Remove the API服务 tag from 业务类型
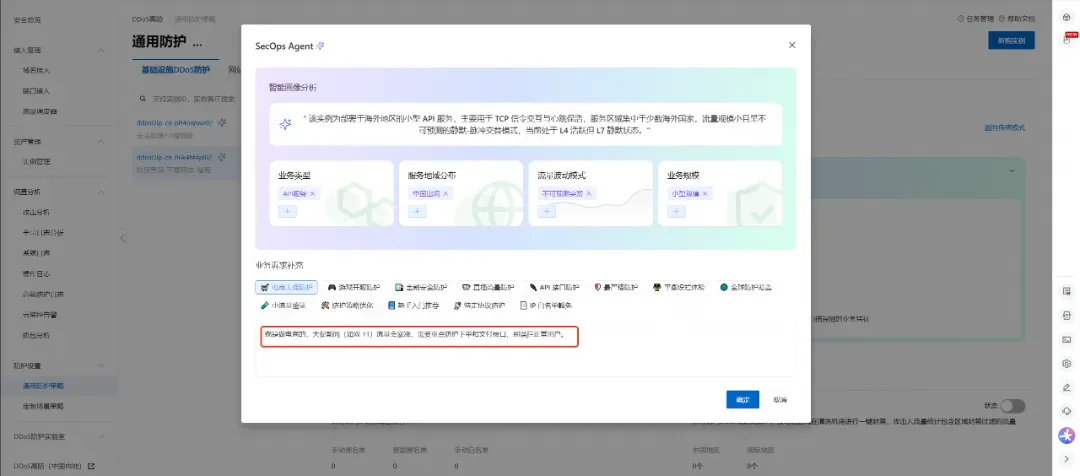Screen dimensions: 1080x476 click(313, 193)
